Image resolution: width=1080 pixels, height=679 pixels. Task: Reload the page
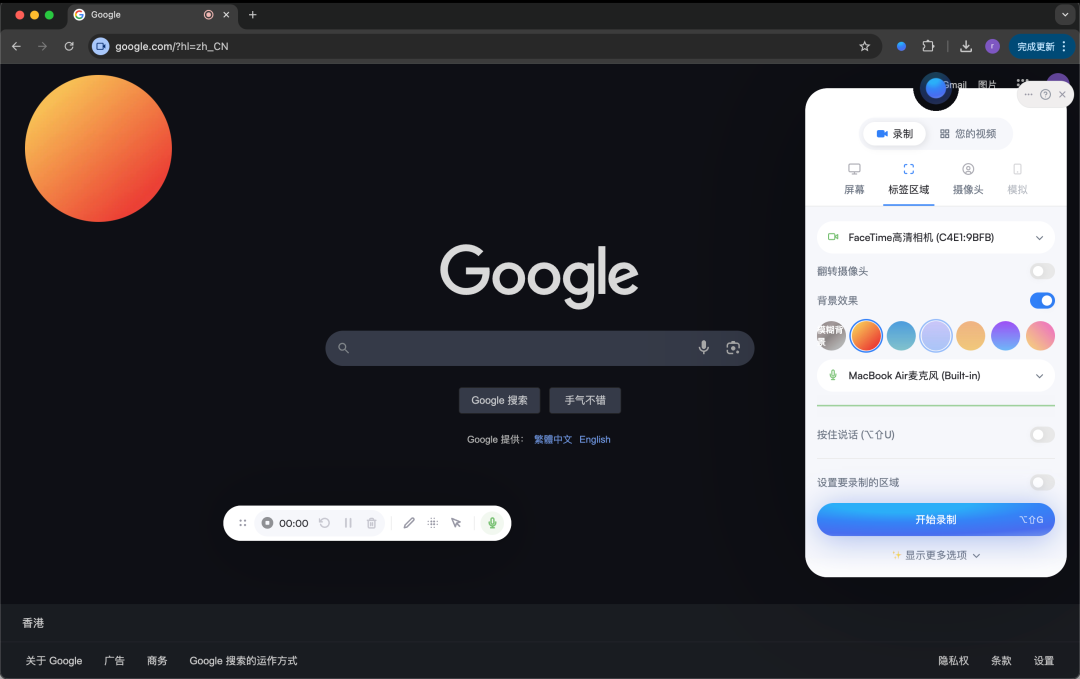(69, 46)
